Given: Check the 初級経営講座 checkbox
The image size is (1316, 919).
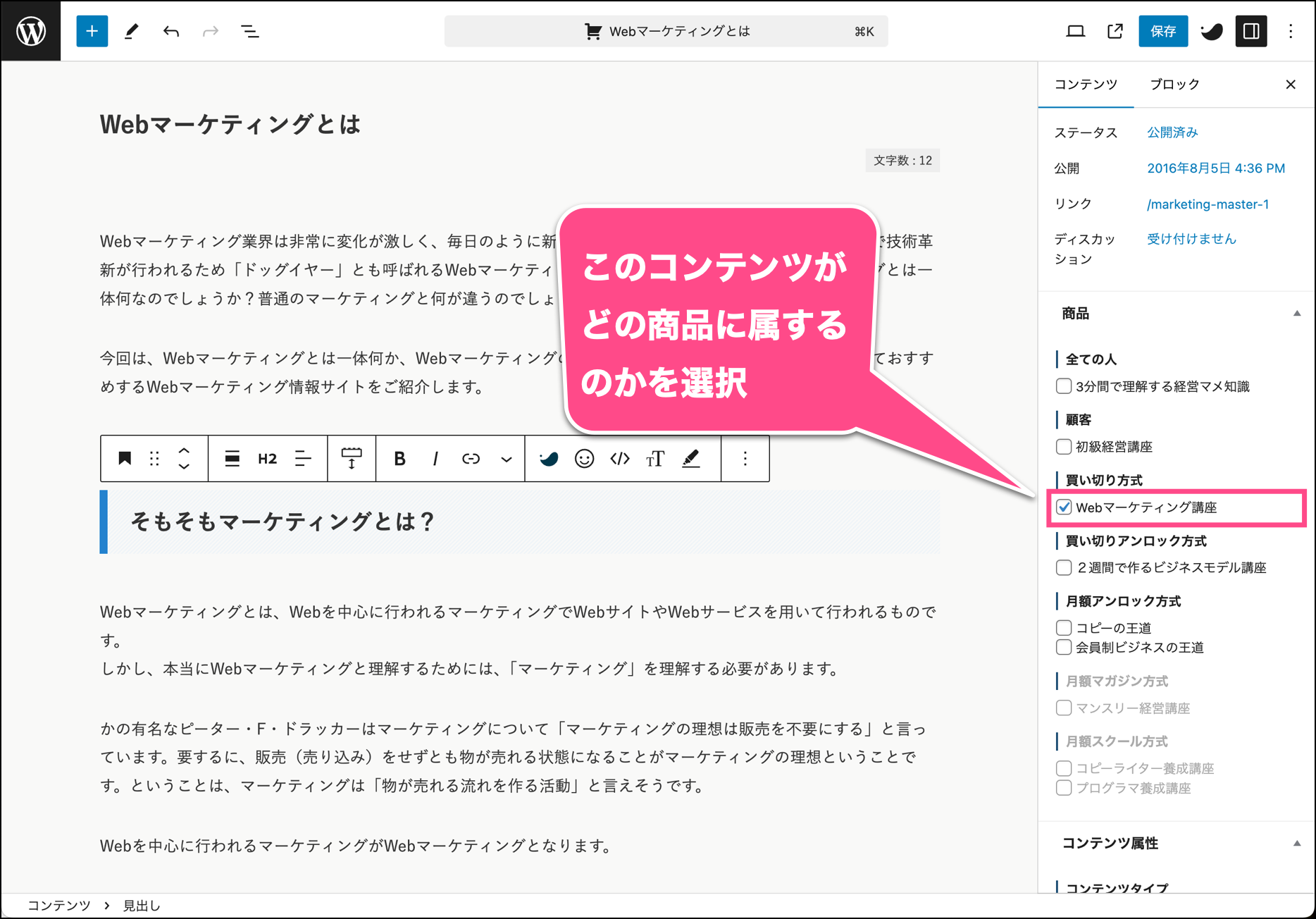Looking at the screenshot, I should click(1064, 447).
